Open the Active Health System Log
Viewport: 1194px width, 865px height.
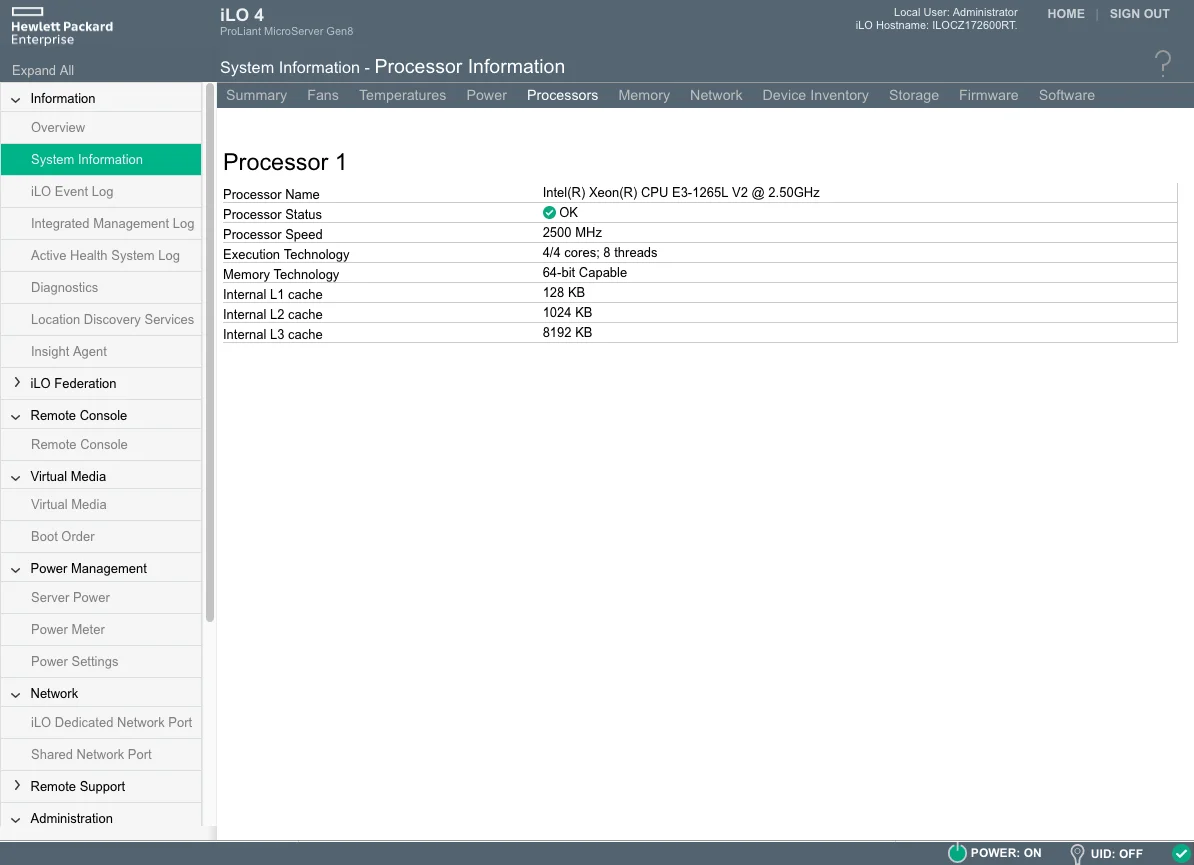[101, 256]
